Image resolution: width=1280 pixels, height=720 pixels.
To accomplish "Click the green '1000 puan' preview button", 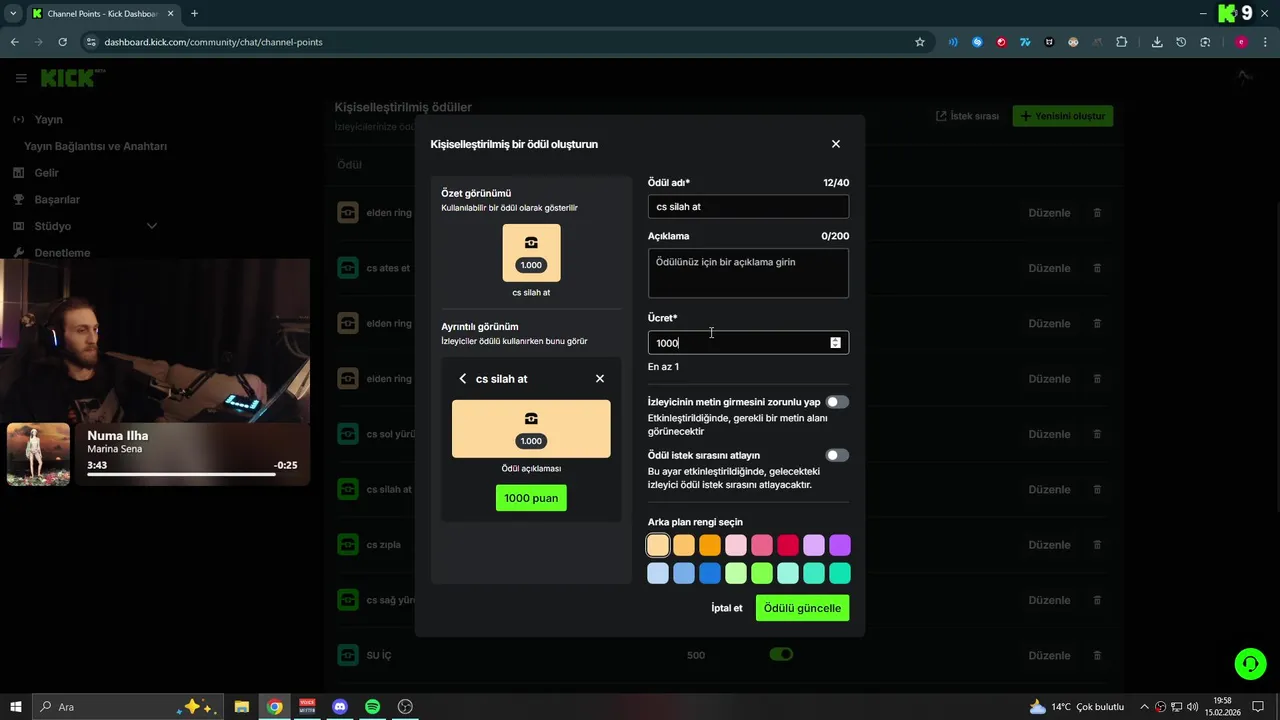I will coord(531,498).
